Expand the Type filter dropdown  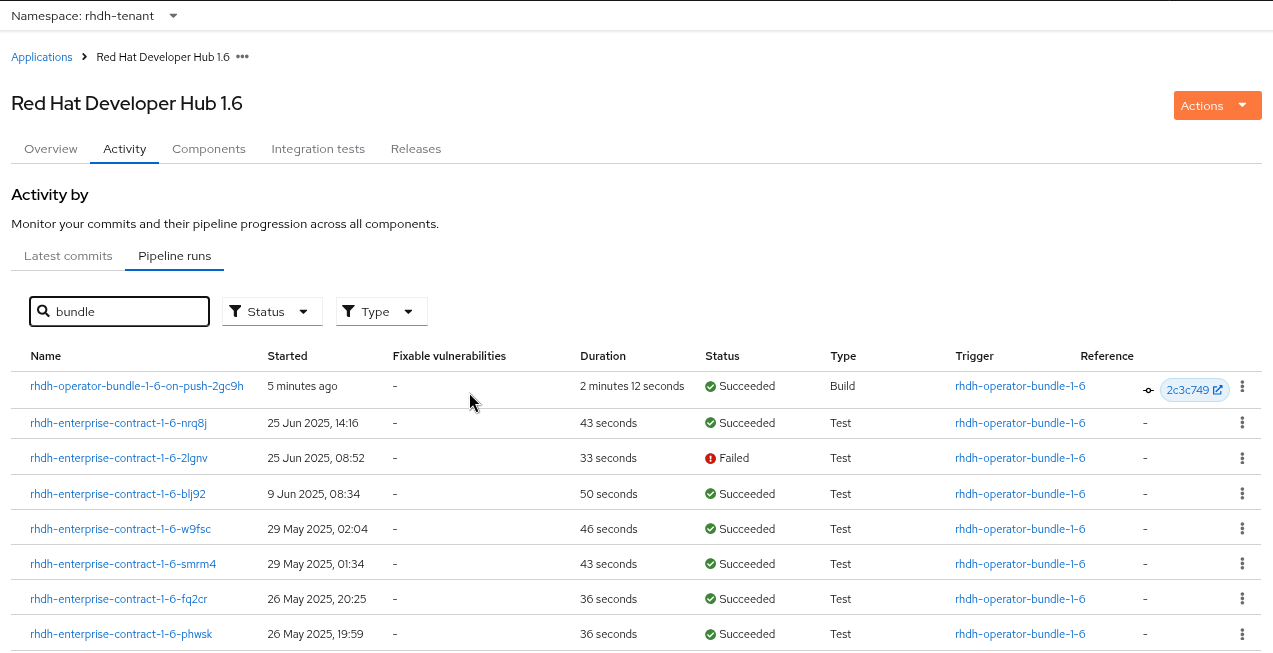(x=382, y=312)
